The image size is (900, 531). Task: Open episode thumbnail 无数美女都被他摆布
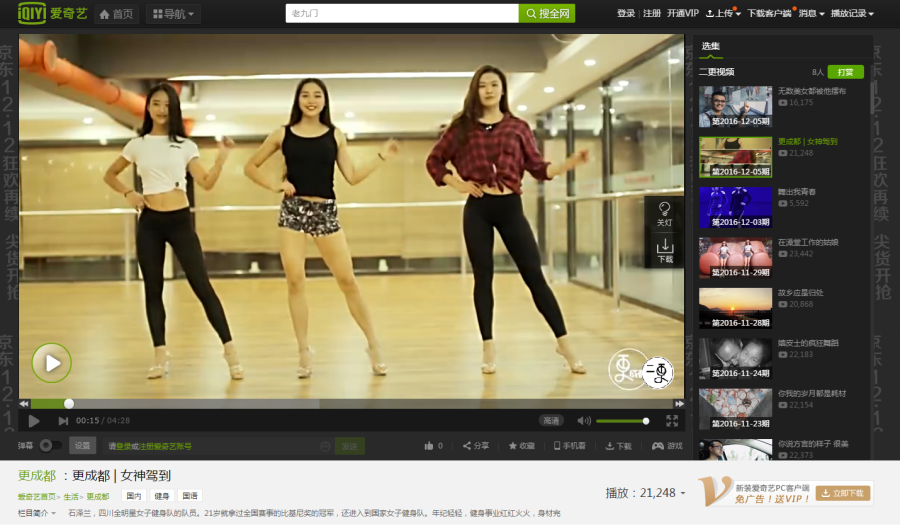coord(735,106)
